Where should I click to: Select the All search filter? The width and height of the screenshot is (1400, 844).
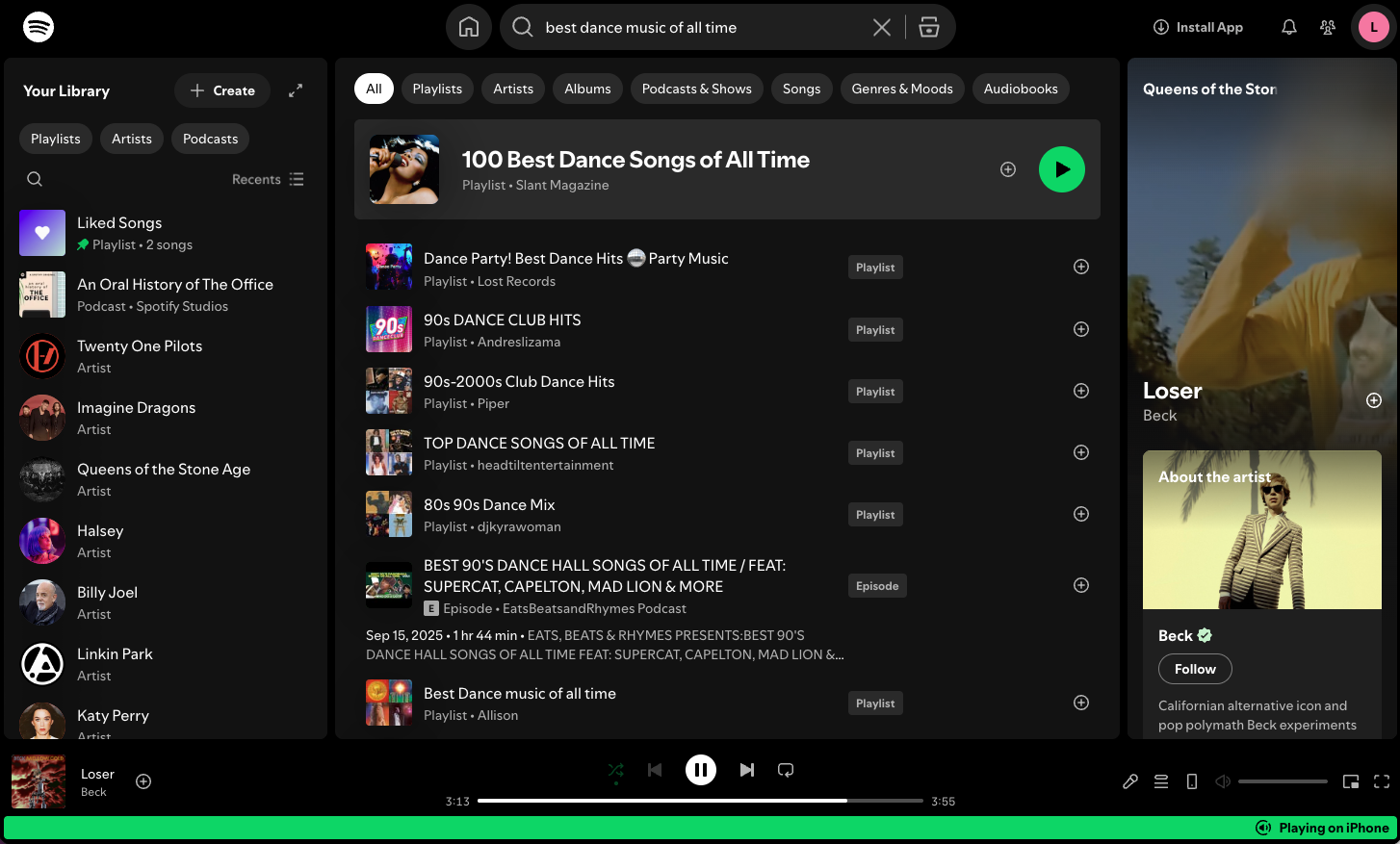[374, 89]
